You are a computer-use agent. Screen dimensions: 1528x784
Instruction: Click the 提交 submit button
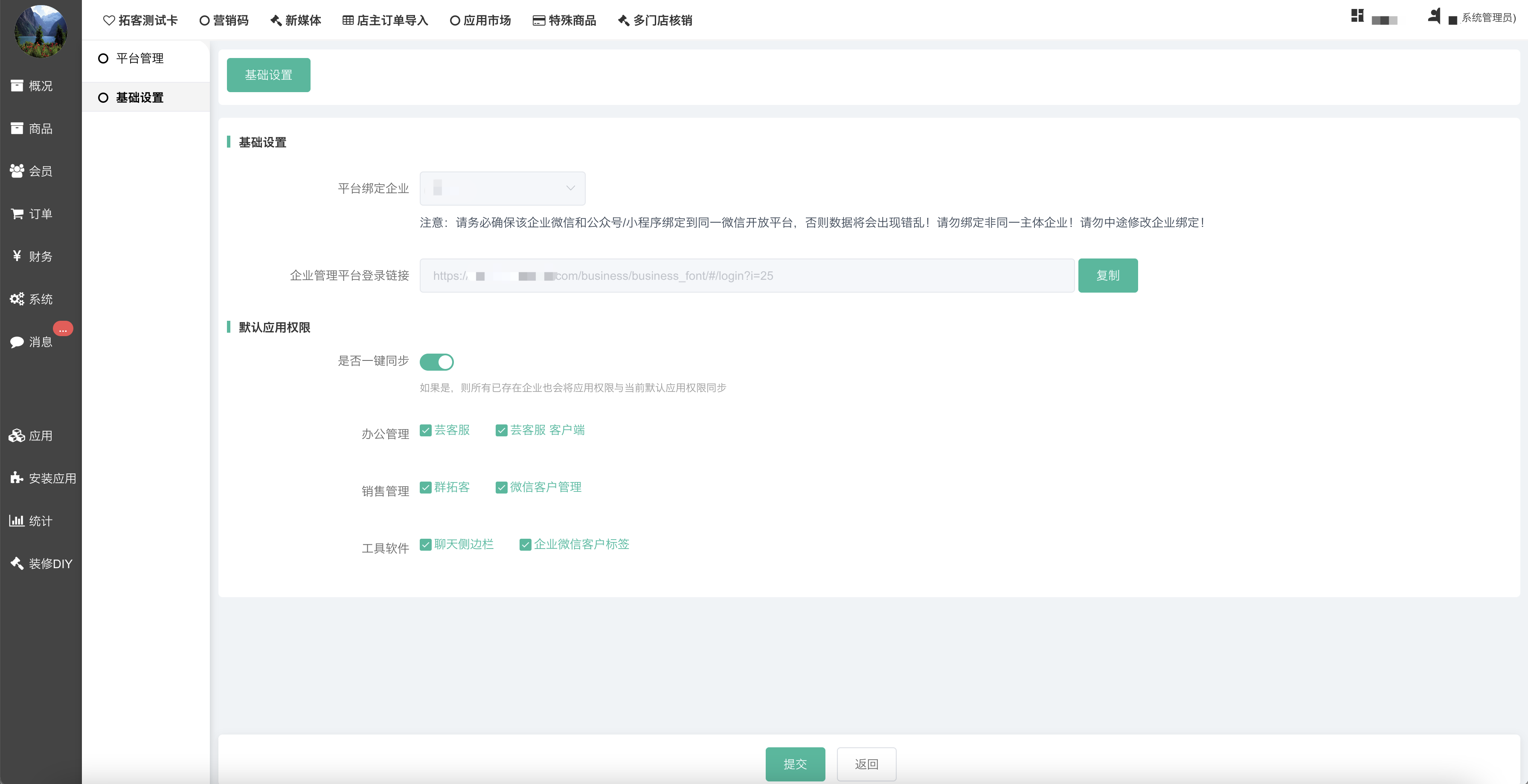click(795, 764)
